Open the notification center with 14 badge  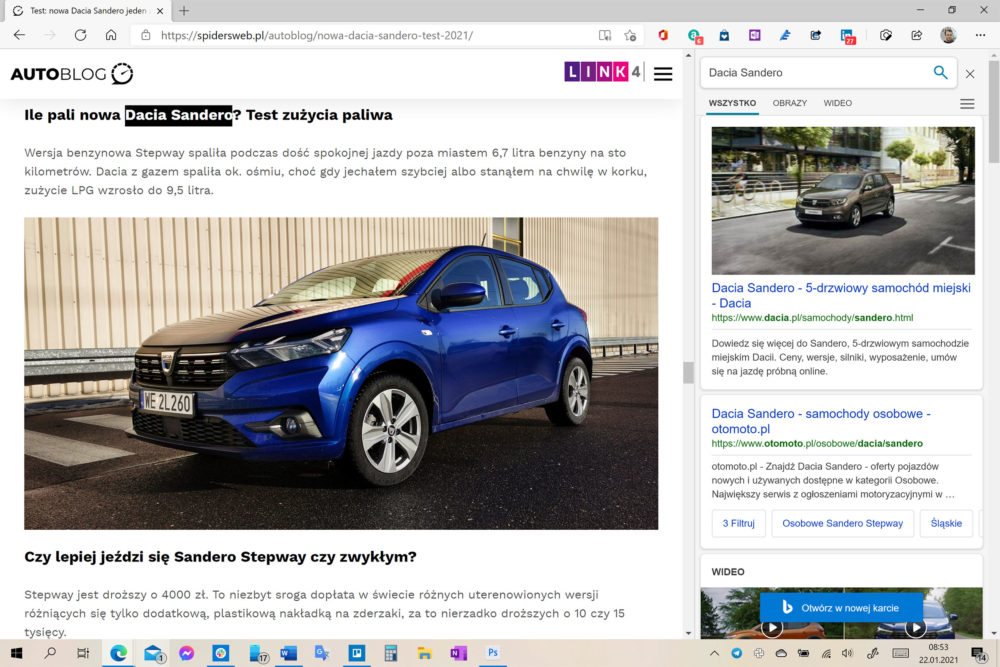(979, 654)
